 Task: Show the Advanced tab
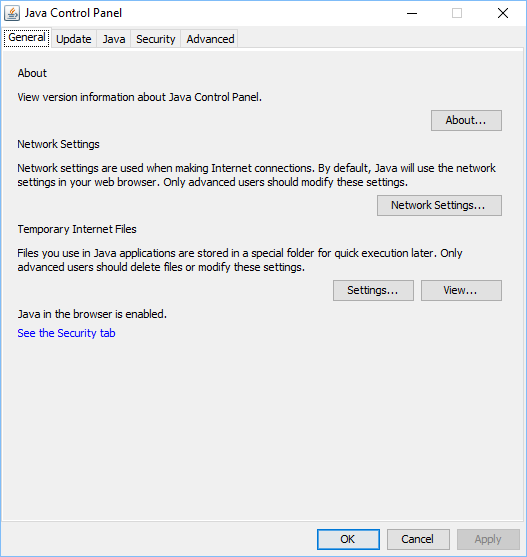click(210, 39)
